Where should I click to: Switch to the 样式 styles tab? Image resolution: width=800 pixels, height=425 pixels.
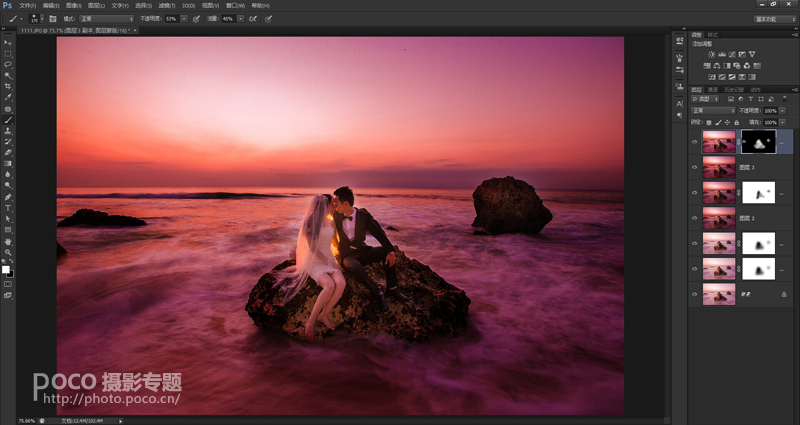712,35
